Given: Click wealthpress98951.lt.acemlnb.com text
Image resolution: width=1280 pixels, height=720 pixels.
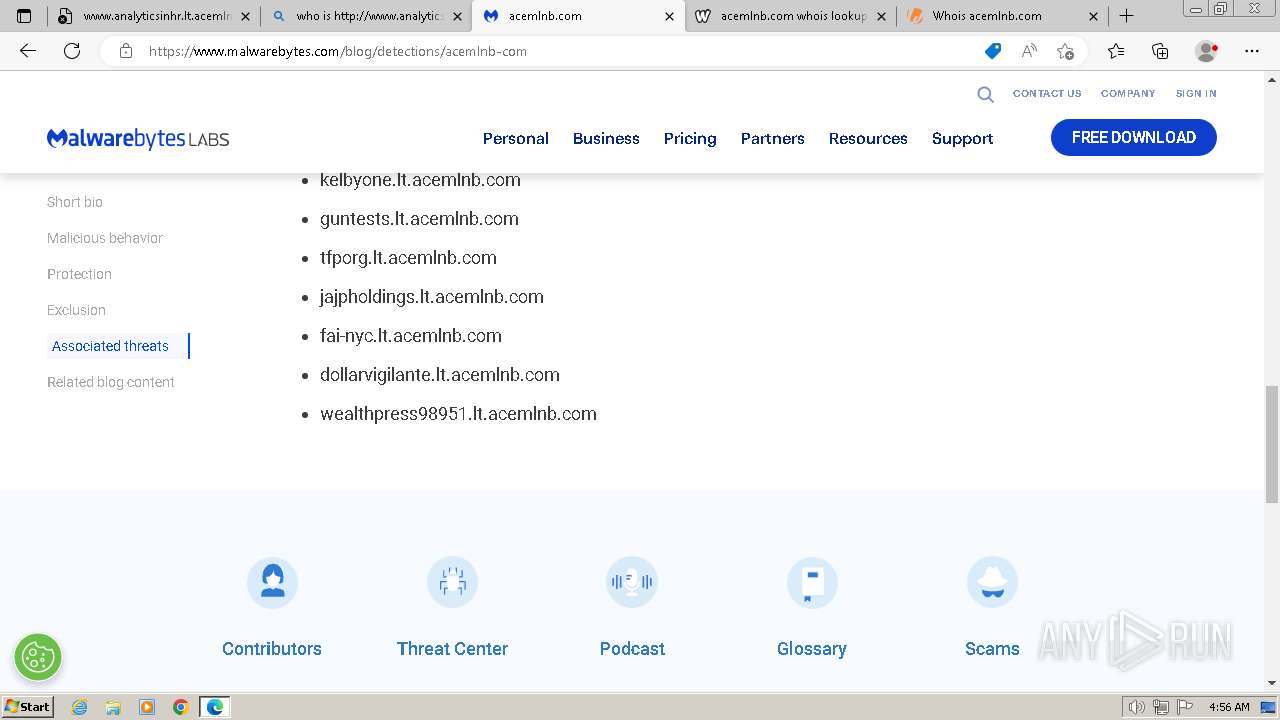Looking at the screenshot, I should [458, 414].
